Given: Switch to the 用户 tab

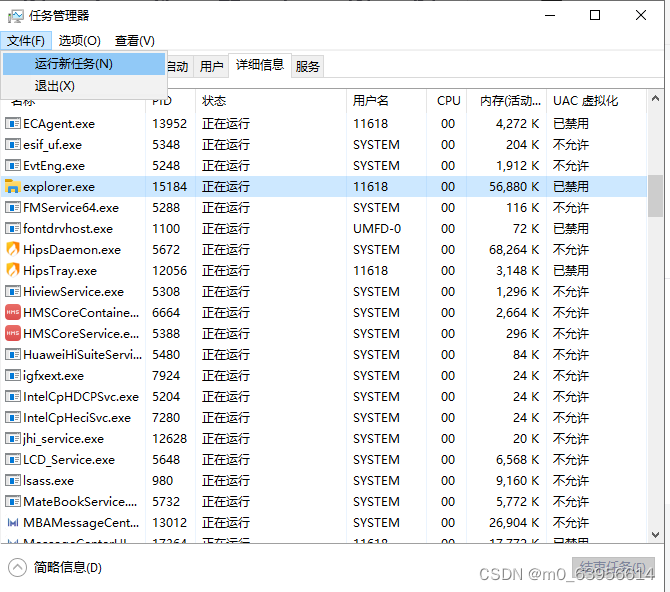Looking at the screenshot, I should [x=211, y=67].
